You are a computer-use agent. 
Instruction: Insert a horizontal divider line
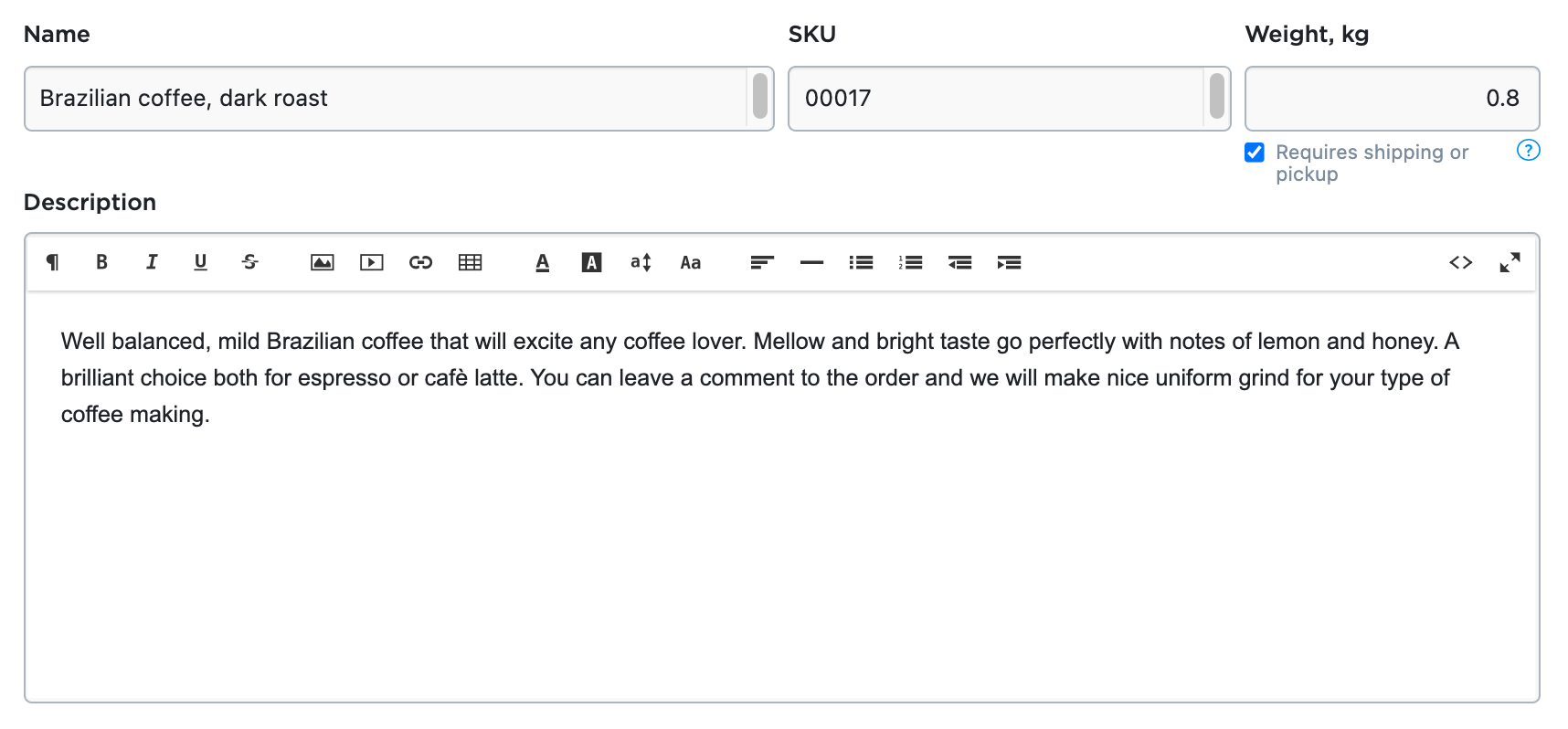(x=810, y=262)
